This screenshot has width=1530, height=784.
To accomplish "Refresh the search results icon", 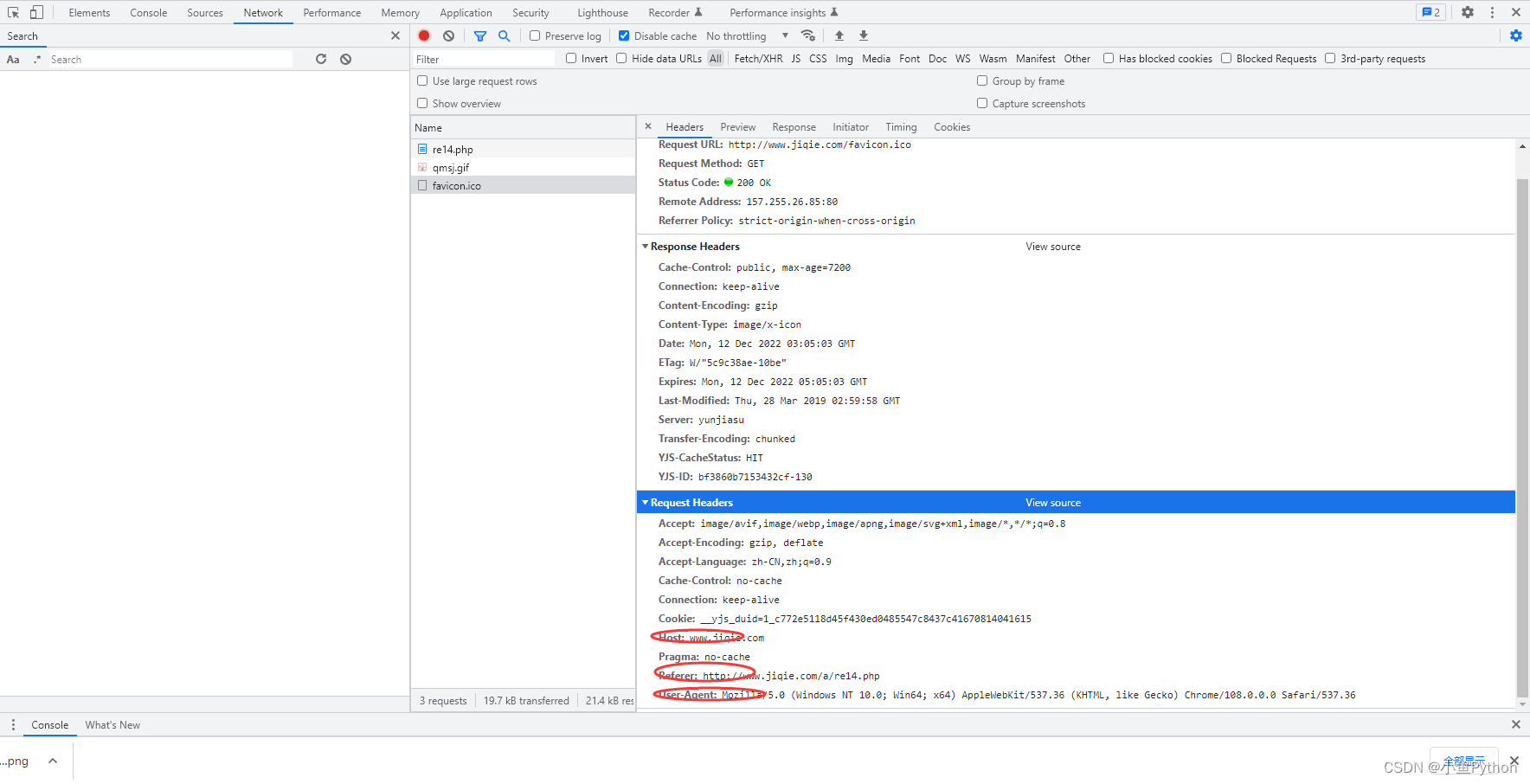I will tap(321, 59).
